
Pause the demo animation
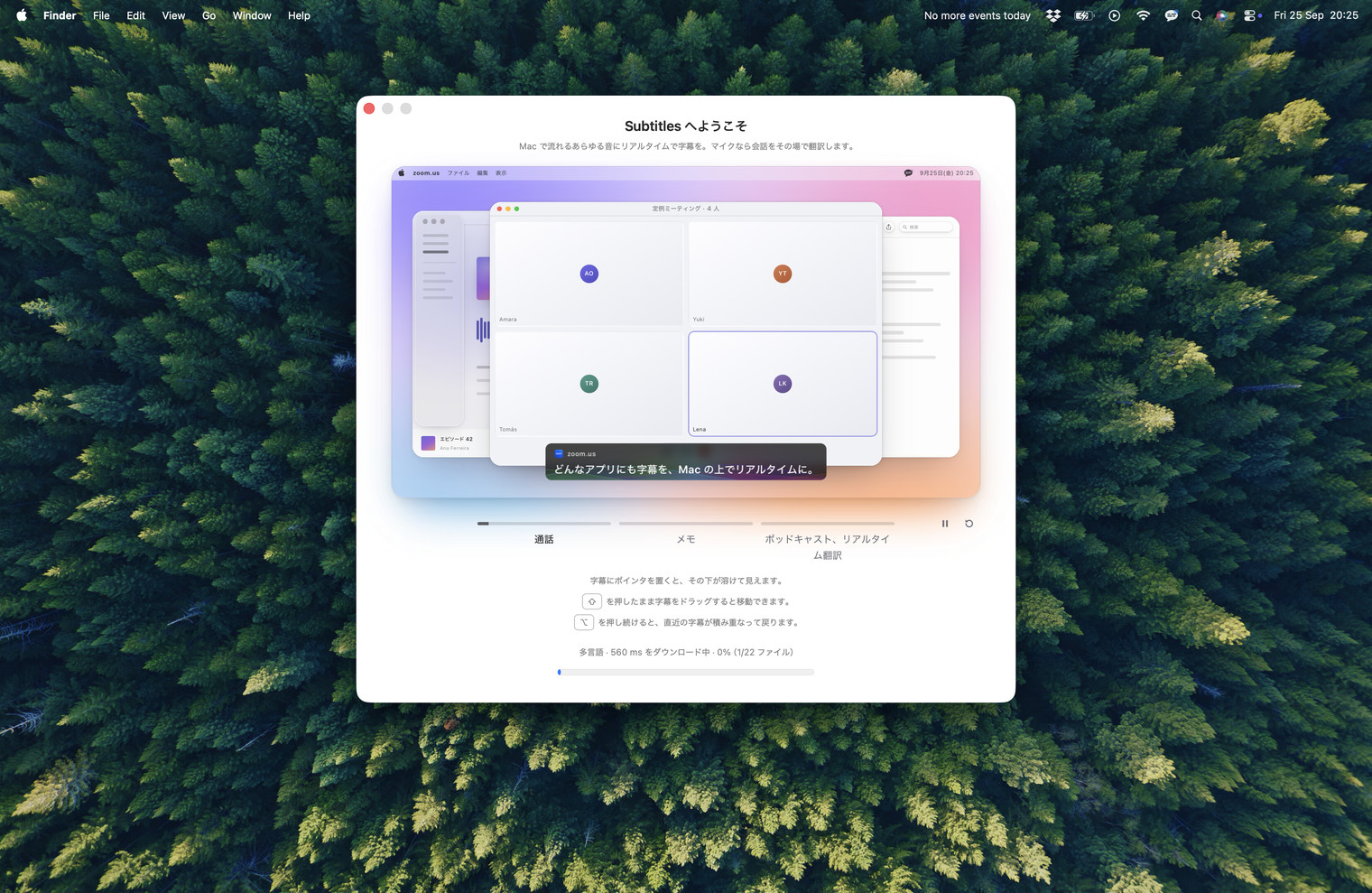[x=945, y=524]
